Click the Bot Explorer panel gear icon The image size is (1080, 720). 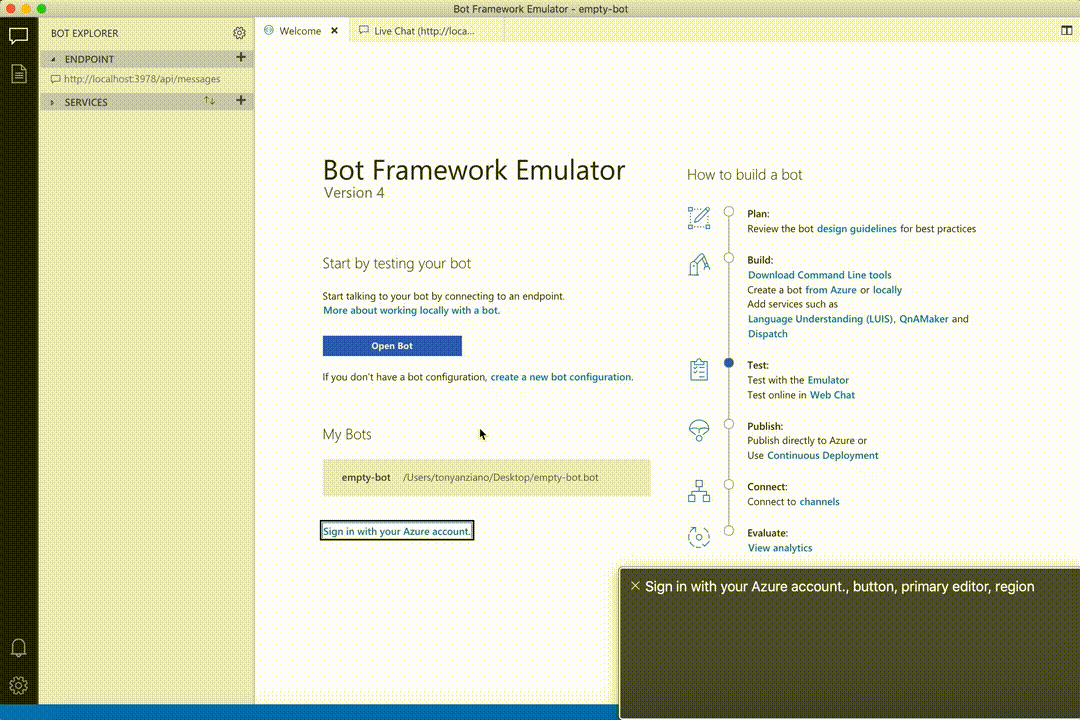click(239, 33)
